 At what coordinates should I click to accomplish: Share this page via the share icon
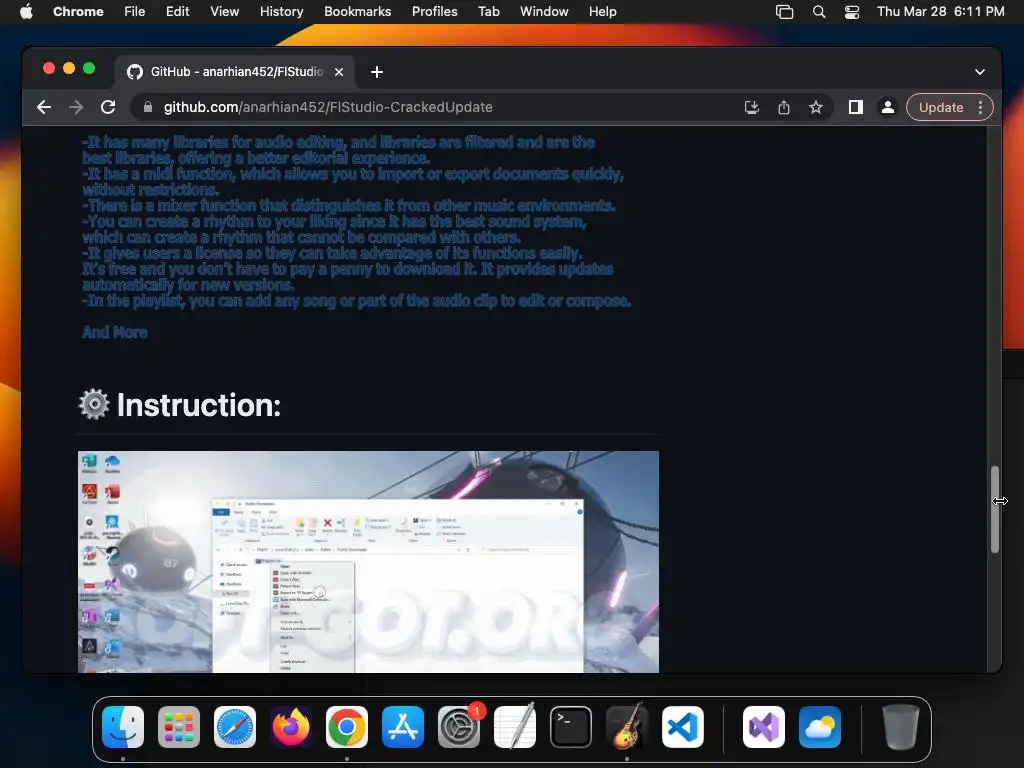[784, 107]
